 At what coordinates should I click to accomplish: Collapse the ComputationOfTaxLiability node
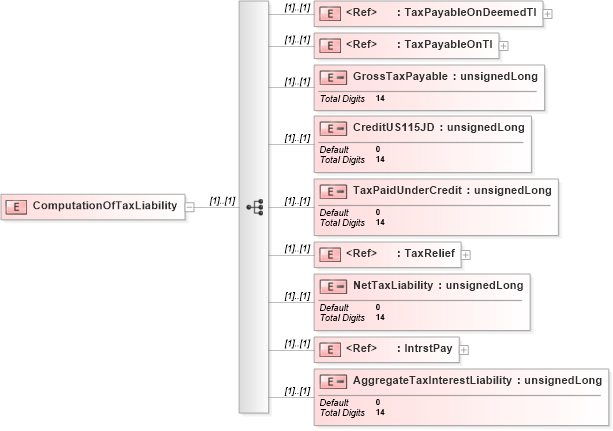(x=190, y=207)
